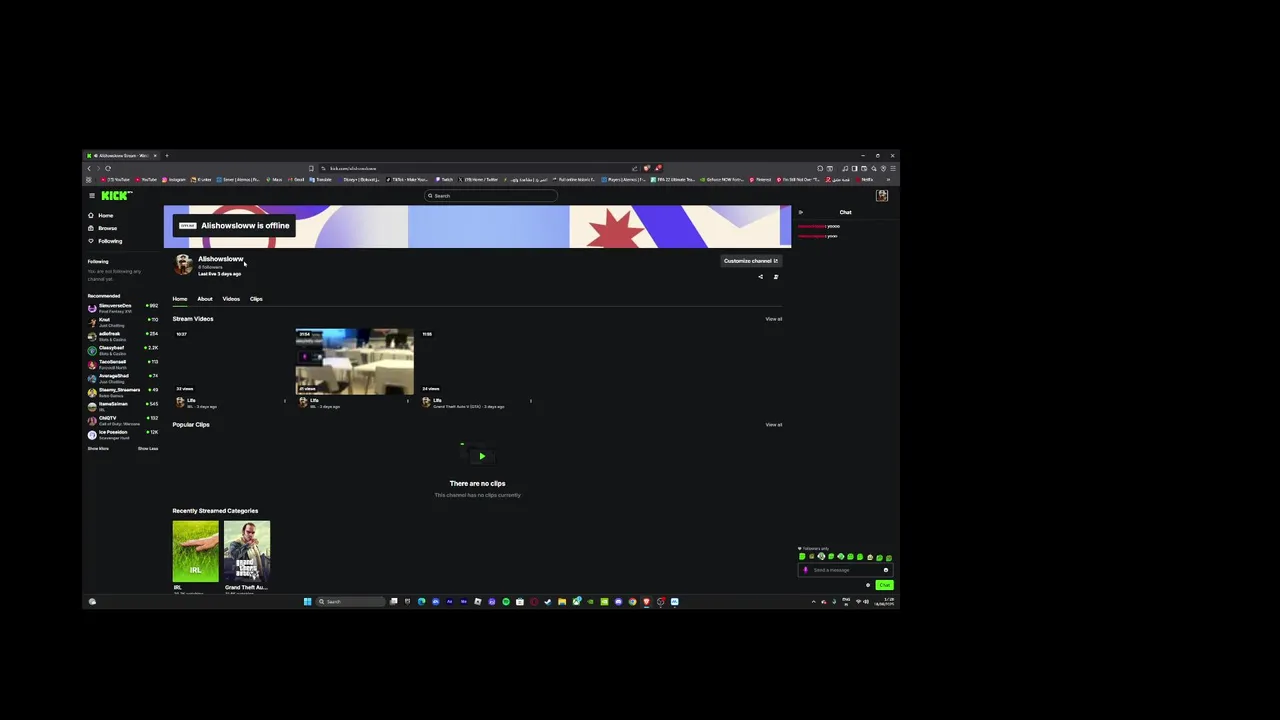
Task: Select AverageShad in Recommended list
Action: click(123, 378)
